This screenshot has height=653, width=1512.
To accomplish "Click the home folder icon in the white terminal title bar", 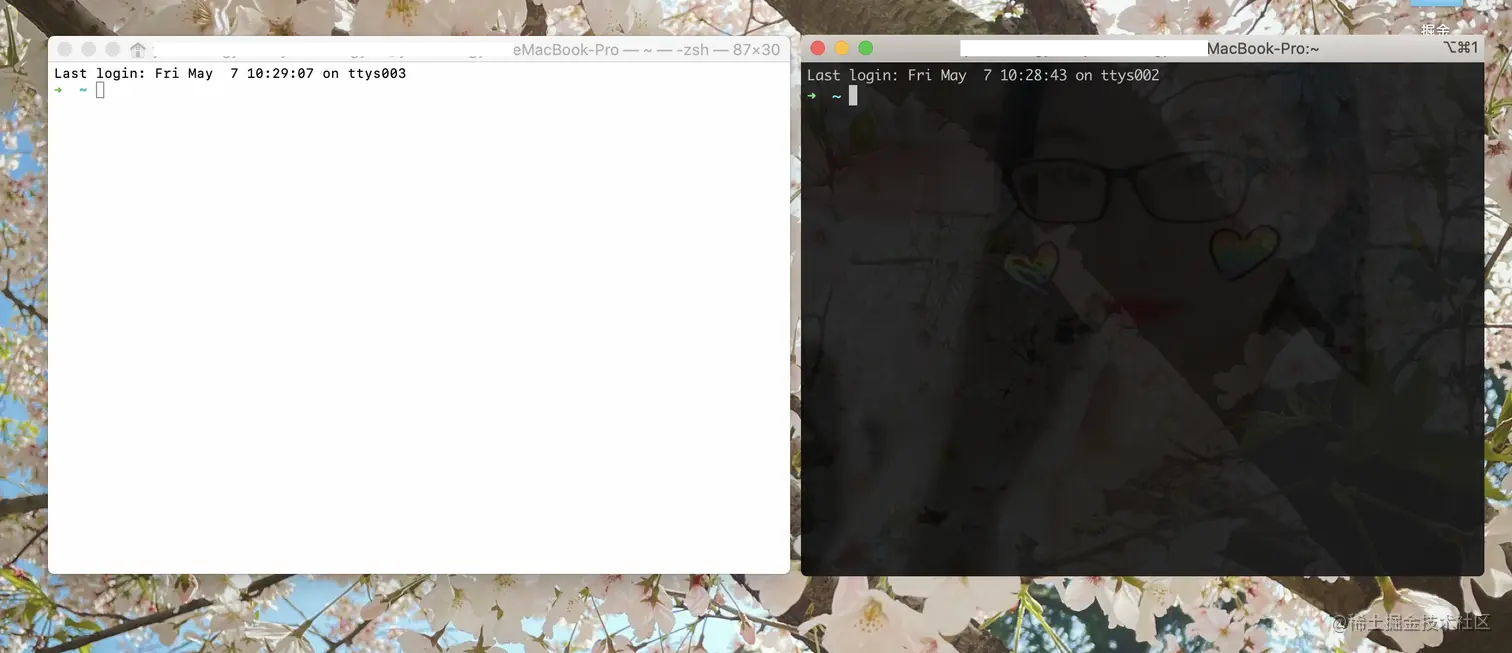I will (x=138, y=49).
